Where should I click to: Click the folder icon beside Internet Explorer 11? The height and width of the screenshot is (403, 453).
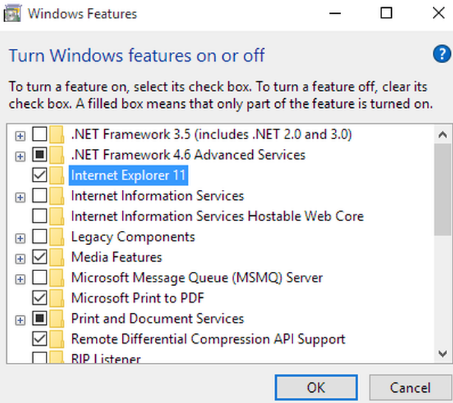click(x=57, y=175)
